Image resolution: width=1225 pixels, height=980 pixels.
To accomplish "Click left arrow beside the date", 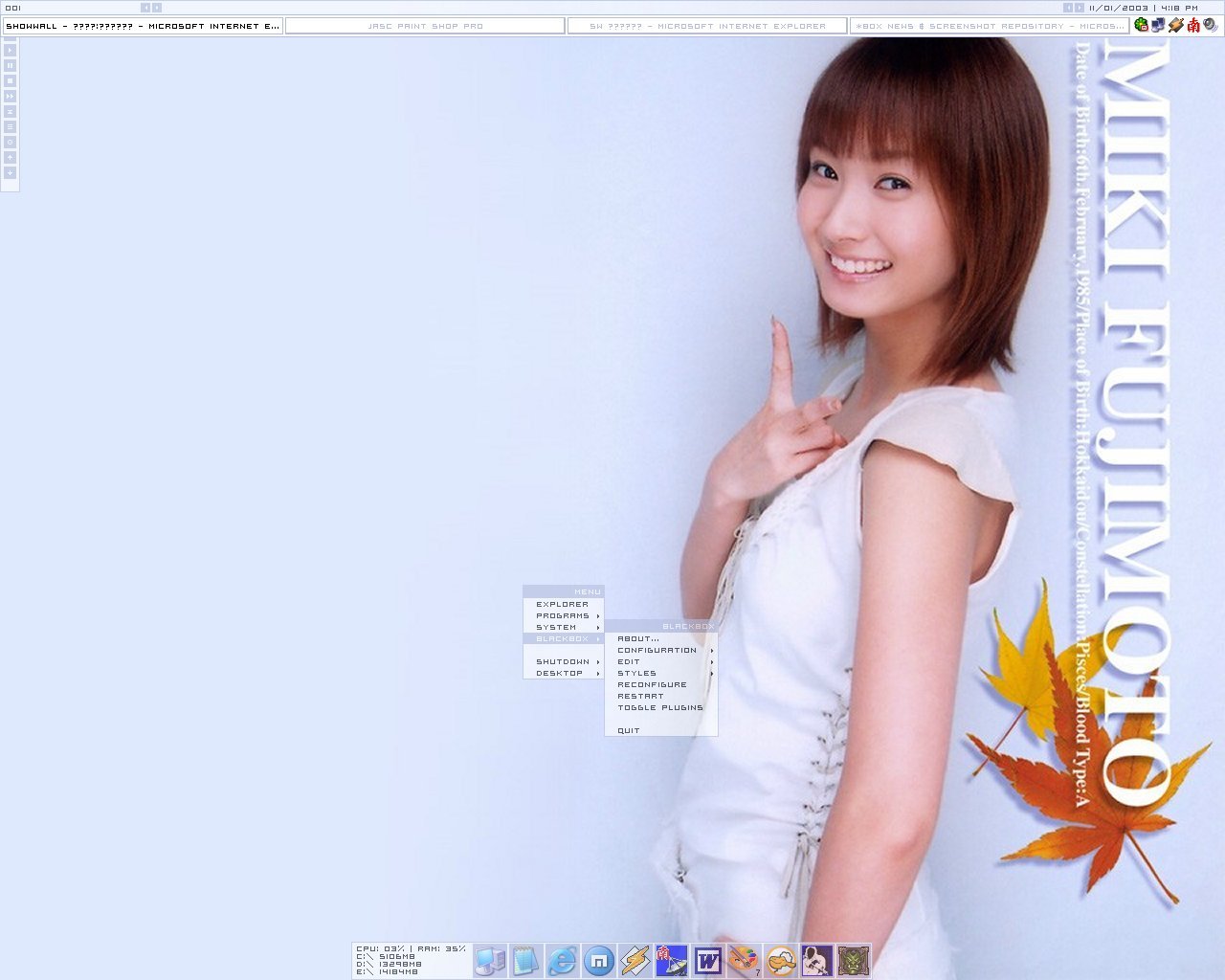I will [1068, 8].
